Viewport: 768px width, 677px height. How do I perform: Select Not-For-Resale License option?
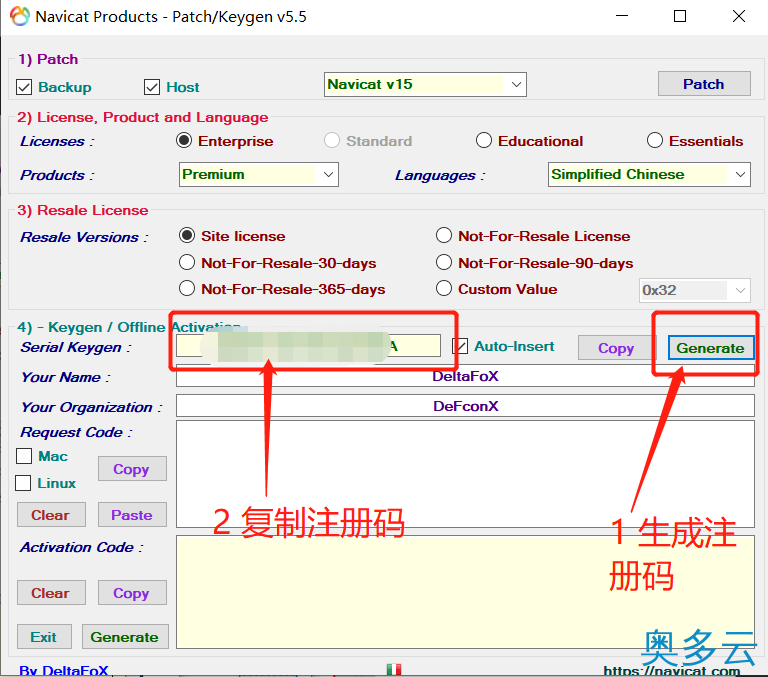click(x=444, y=236)
